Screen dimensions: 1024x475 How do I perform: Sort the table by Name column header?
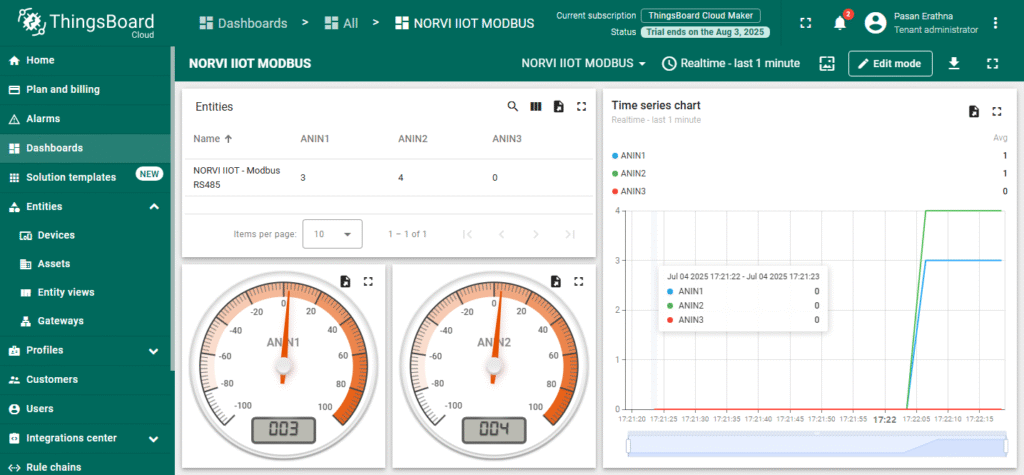click(x=207, y=139)
